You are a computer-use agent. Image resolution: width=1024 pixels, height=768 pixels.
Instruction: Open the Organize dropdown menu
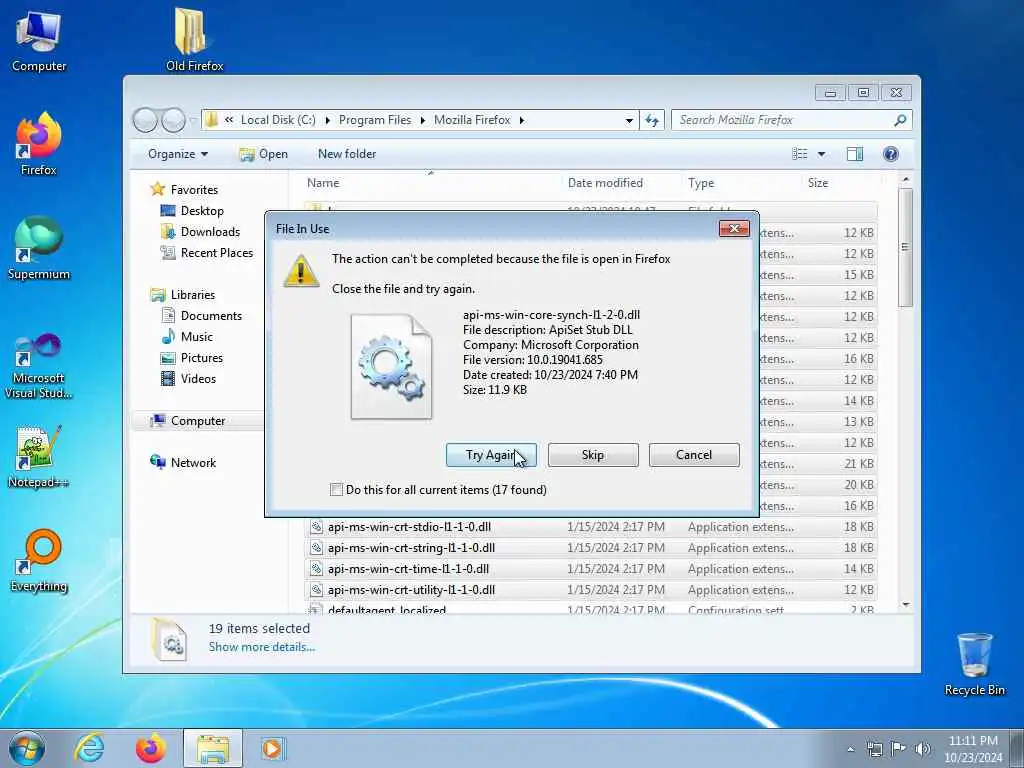point(178,153)
